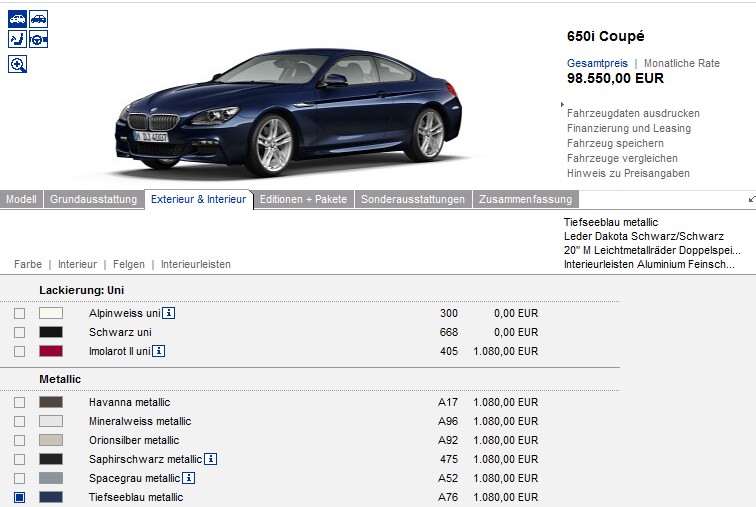
Task: Open the Sonderausstattungen tab
Action: click(x=413, y=200)
